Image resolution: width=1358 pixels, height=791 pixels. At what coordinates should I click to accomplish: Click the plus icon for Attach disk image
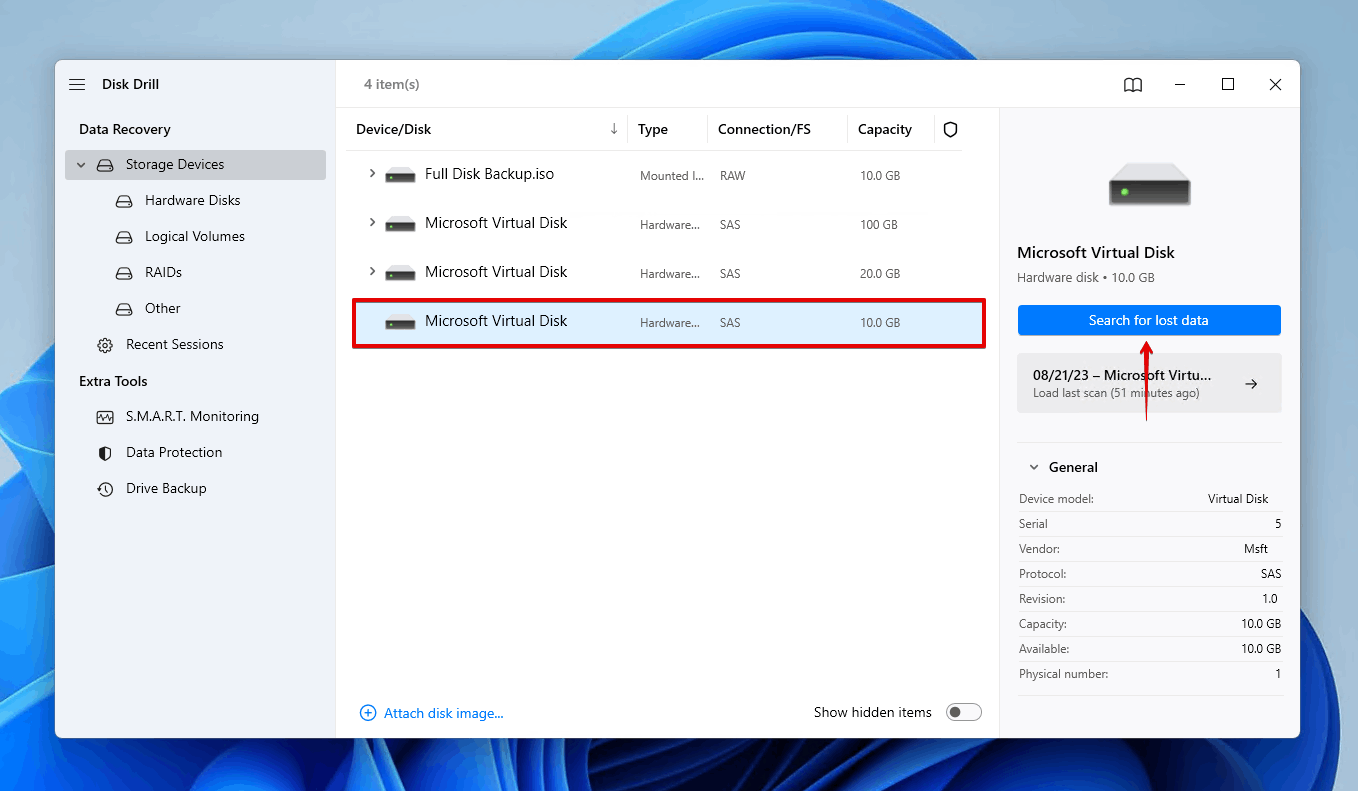(x=368, y=713)
